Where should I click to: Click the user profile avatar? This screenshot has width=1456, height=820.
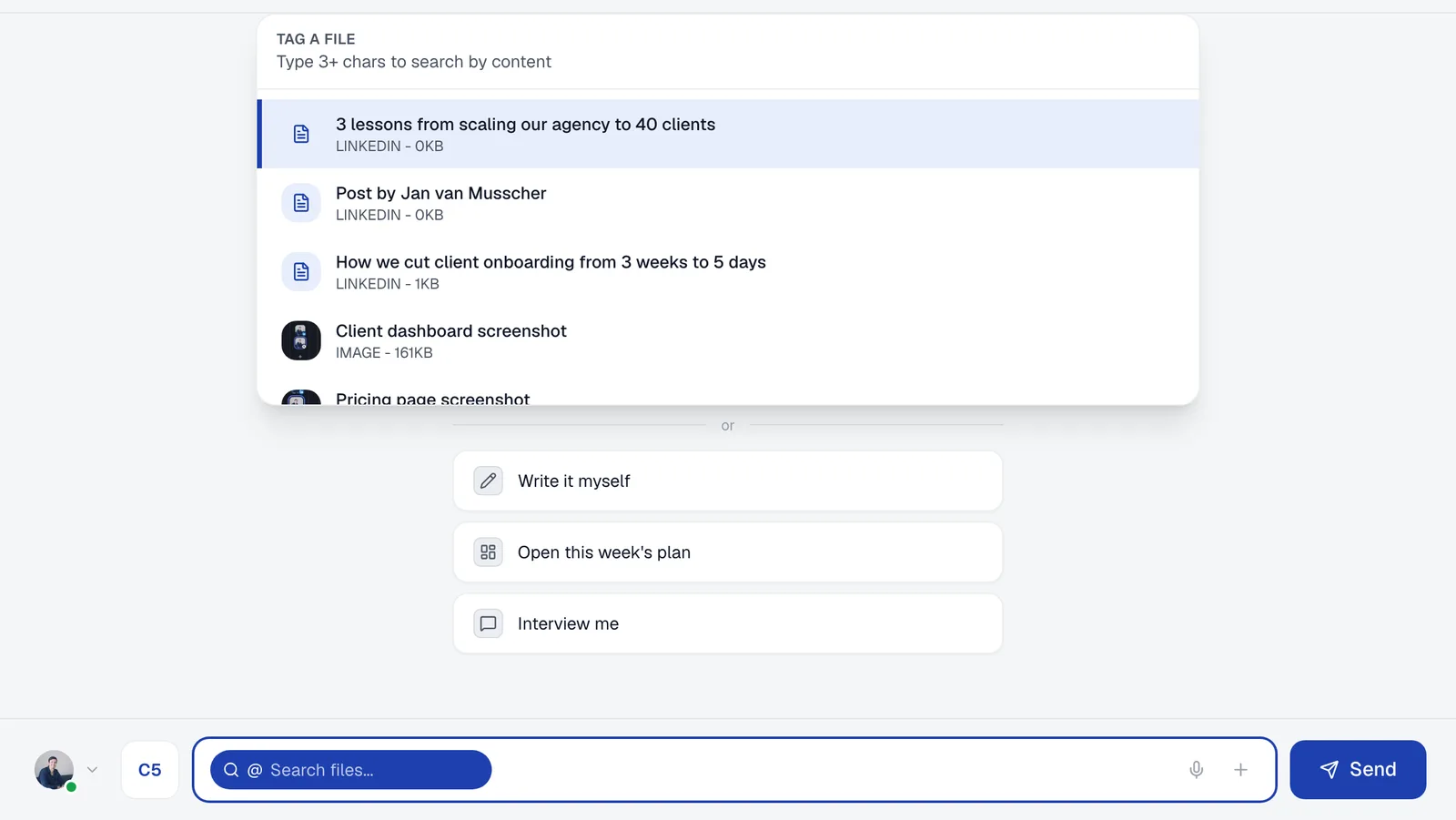pos(55,770)
